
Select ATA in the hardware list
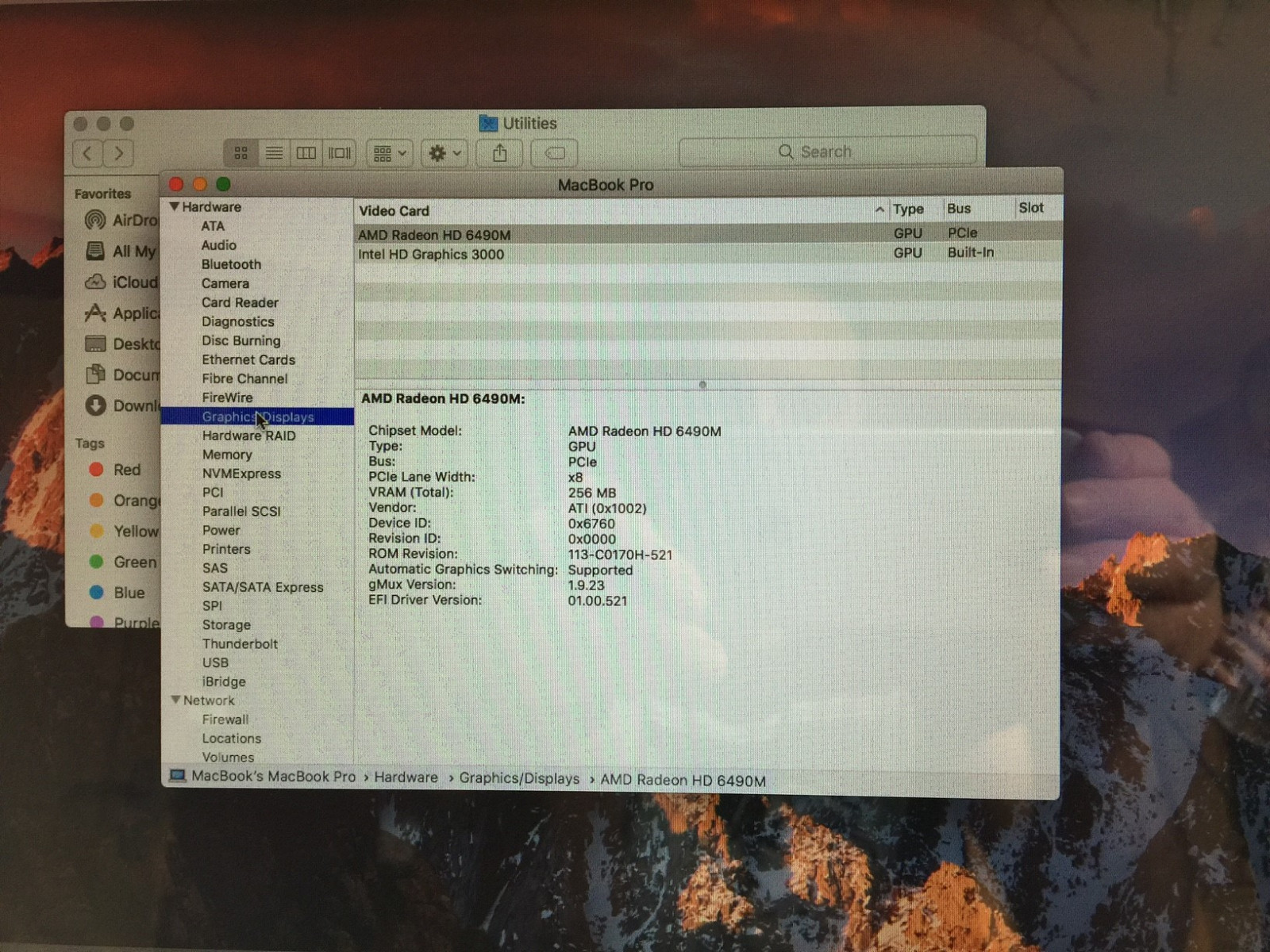tap(213, 226)
